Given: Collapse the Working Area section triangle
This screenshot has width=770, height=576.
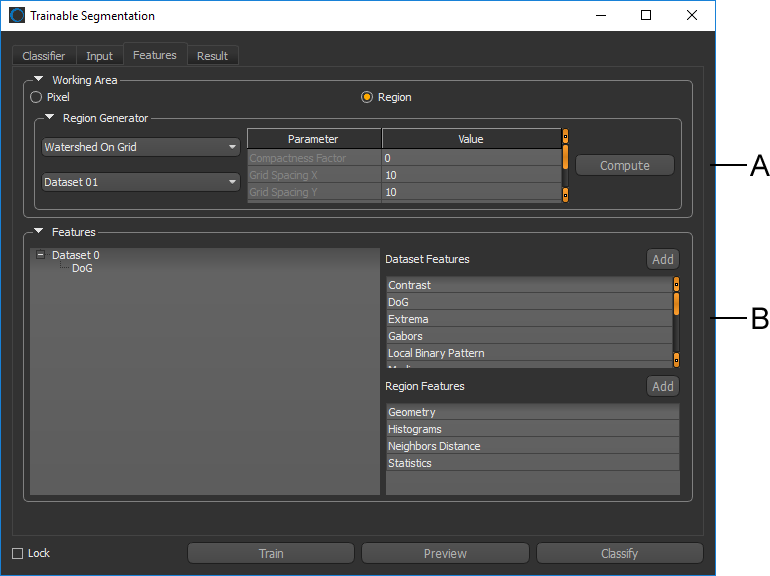Looking at the screenshot, I should [x=39, y=80].
